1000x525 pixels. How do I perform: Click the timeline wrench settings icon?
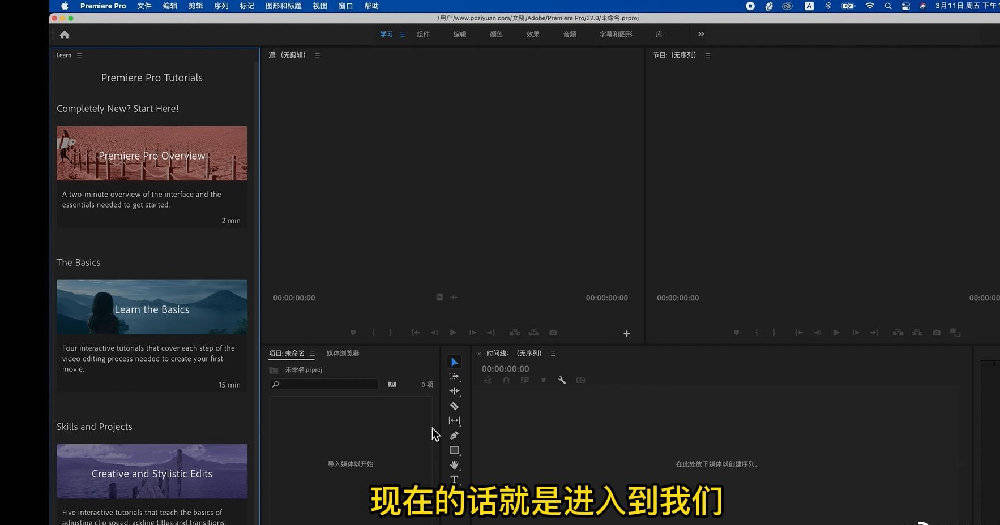[562, 380]
